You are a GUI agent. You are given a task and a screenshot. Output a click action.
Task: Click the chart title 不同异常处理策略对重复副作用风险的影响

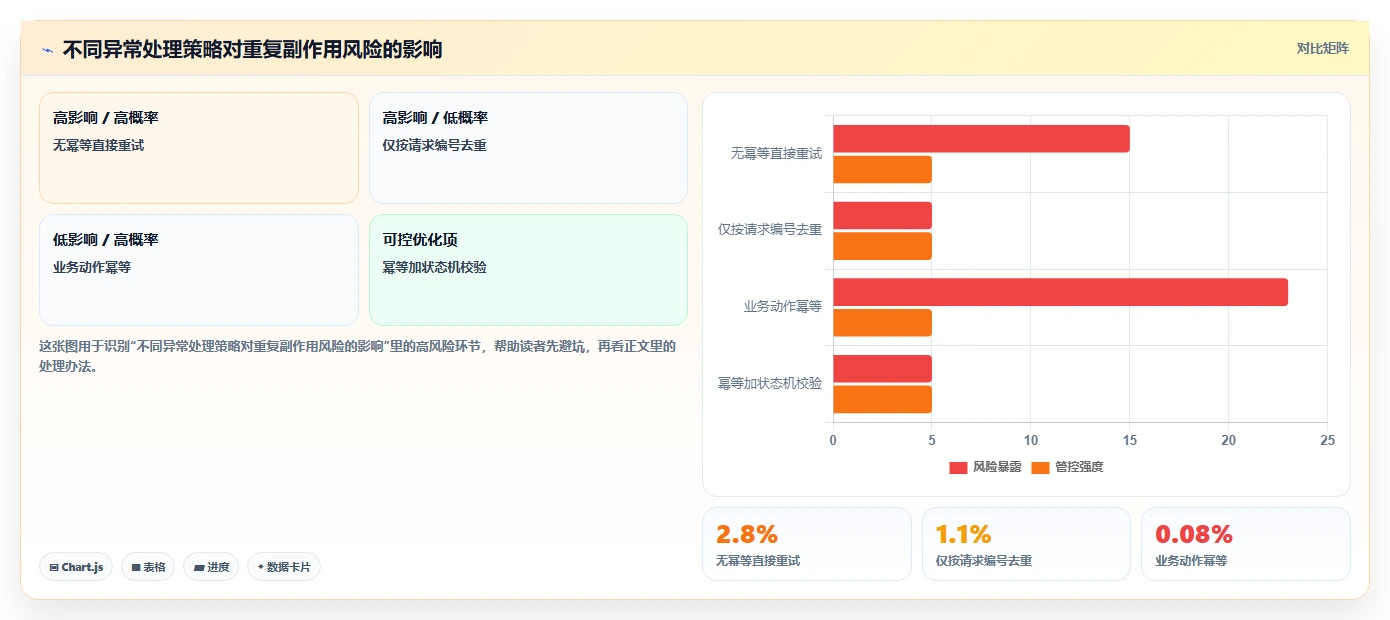(252, 49)
